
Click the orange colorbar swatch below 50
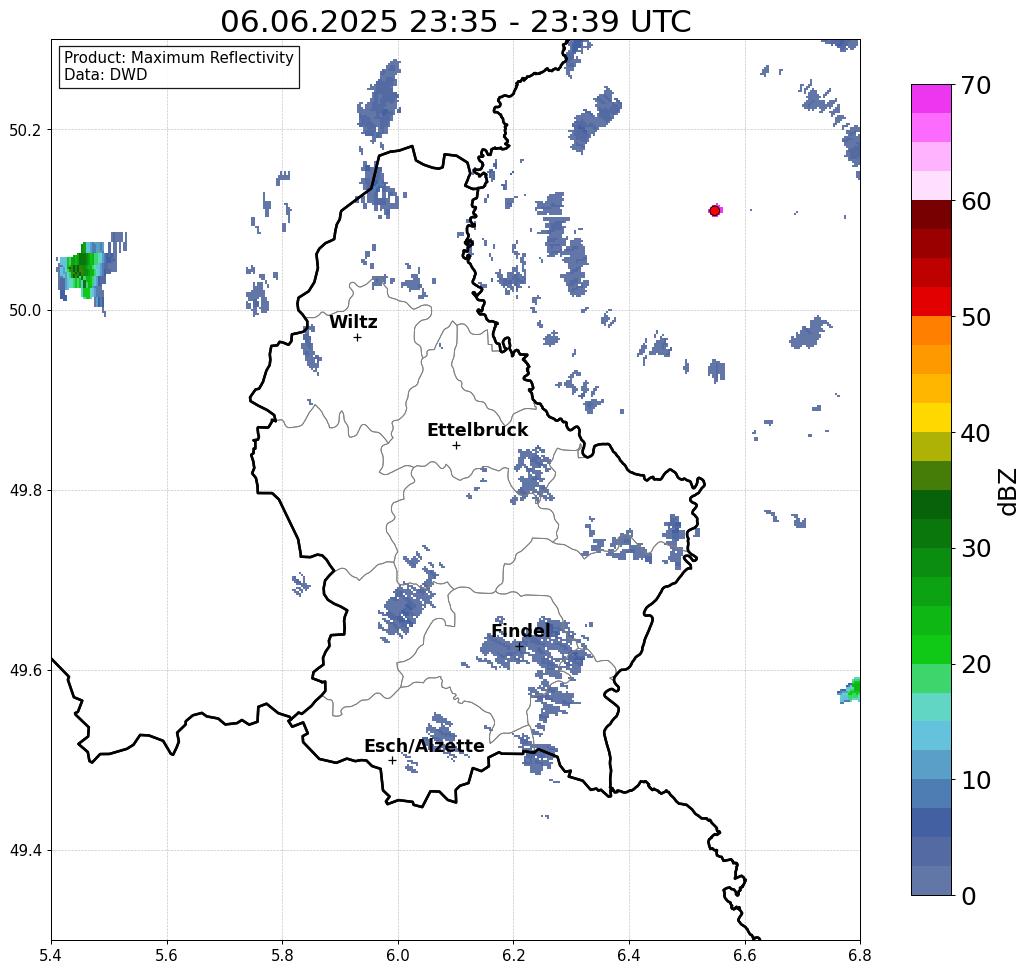[931, 331]
